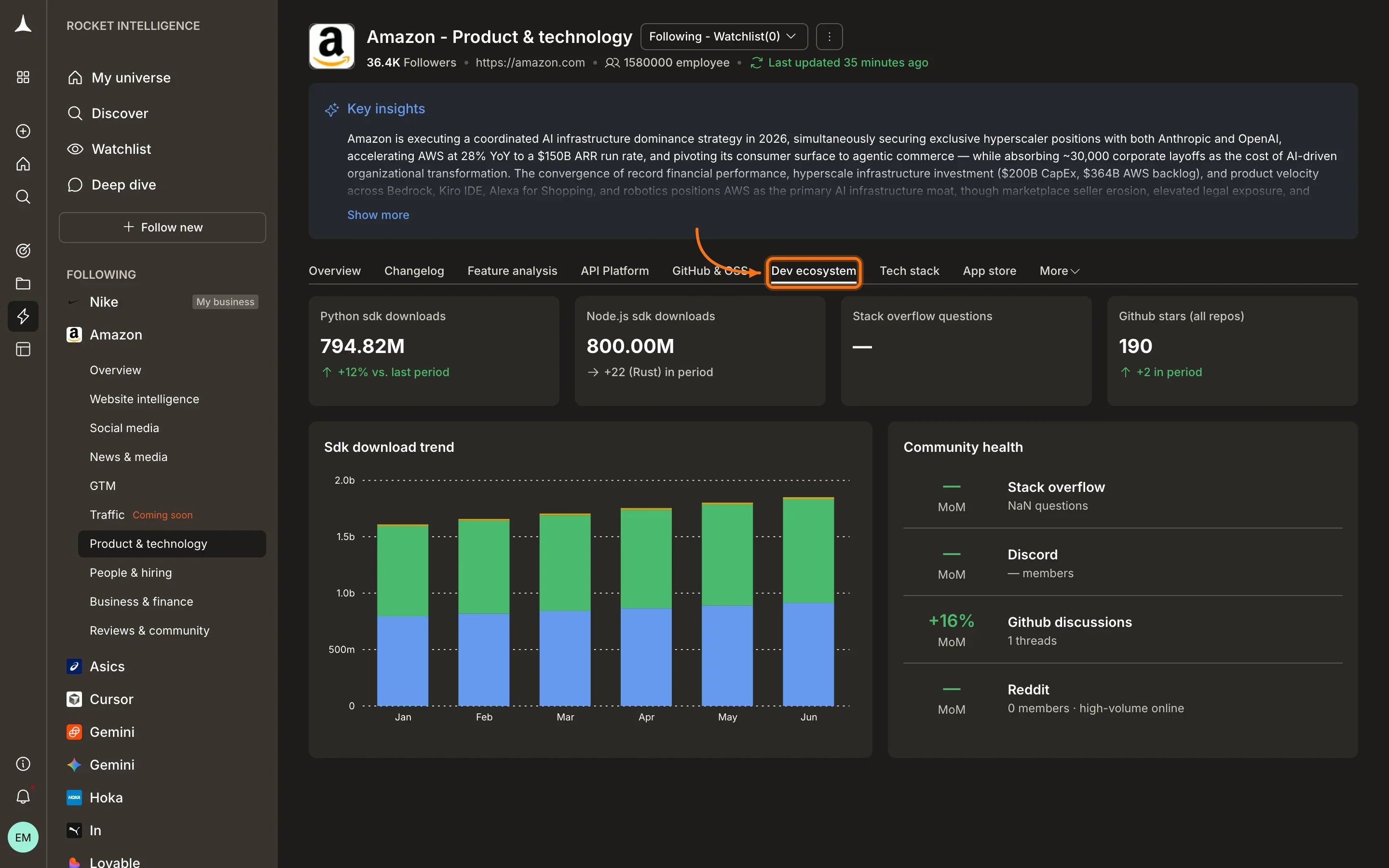Click the Stack overflow row in Community health
This screenshot has height=868, width=1389.
pyautogui.click(x=1122, y=495)
